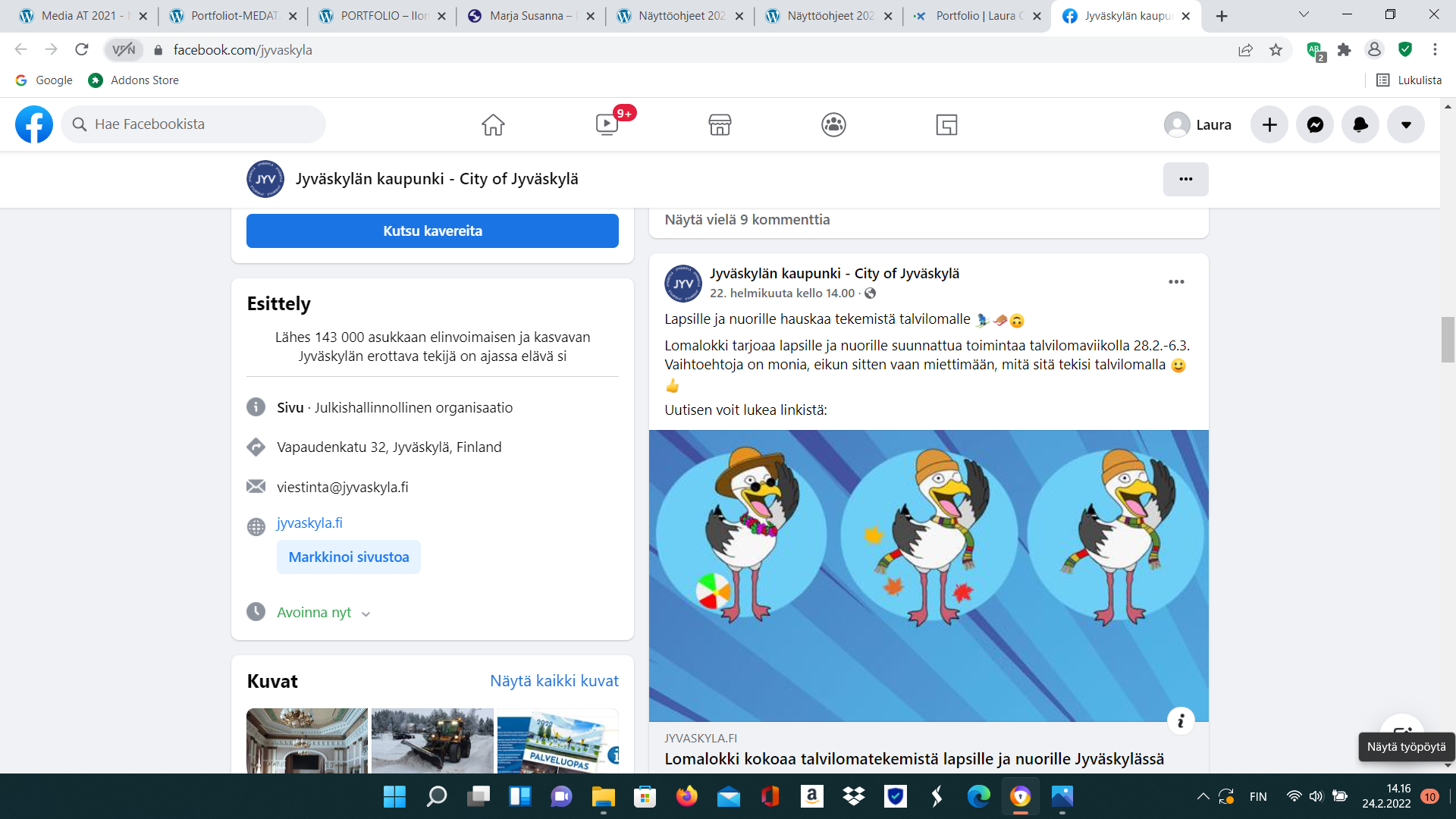This screenshot has height=819, width=1456.
Task: Open the browser Extensions puzzle icon
Action: coord(1345,50)
